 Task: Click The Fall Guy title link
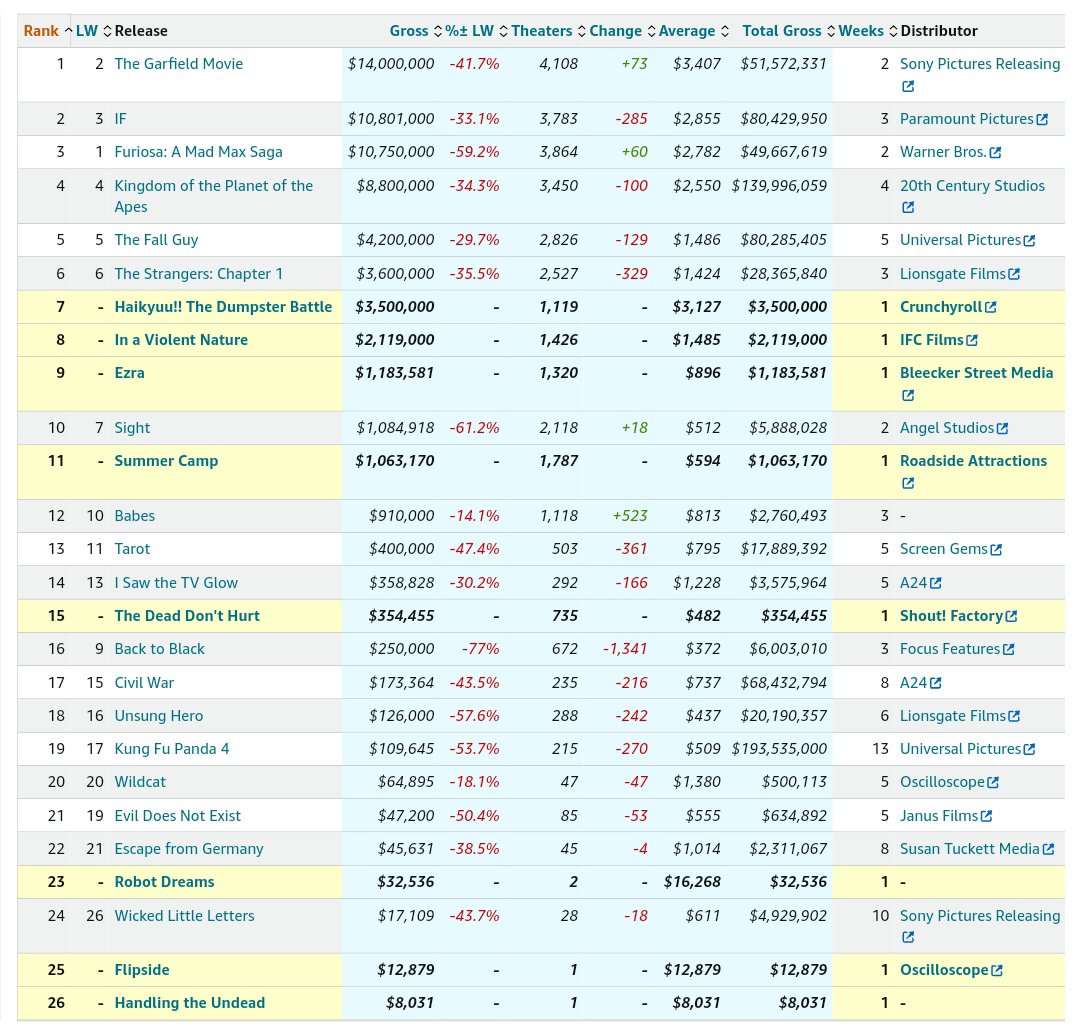click(156, 240)
